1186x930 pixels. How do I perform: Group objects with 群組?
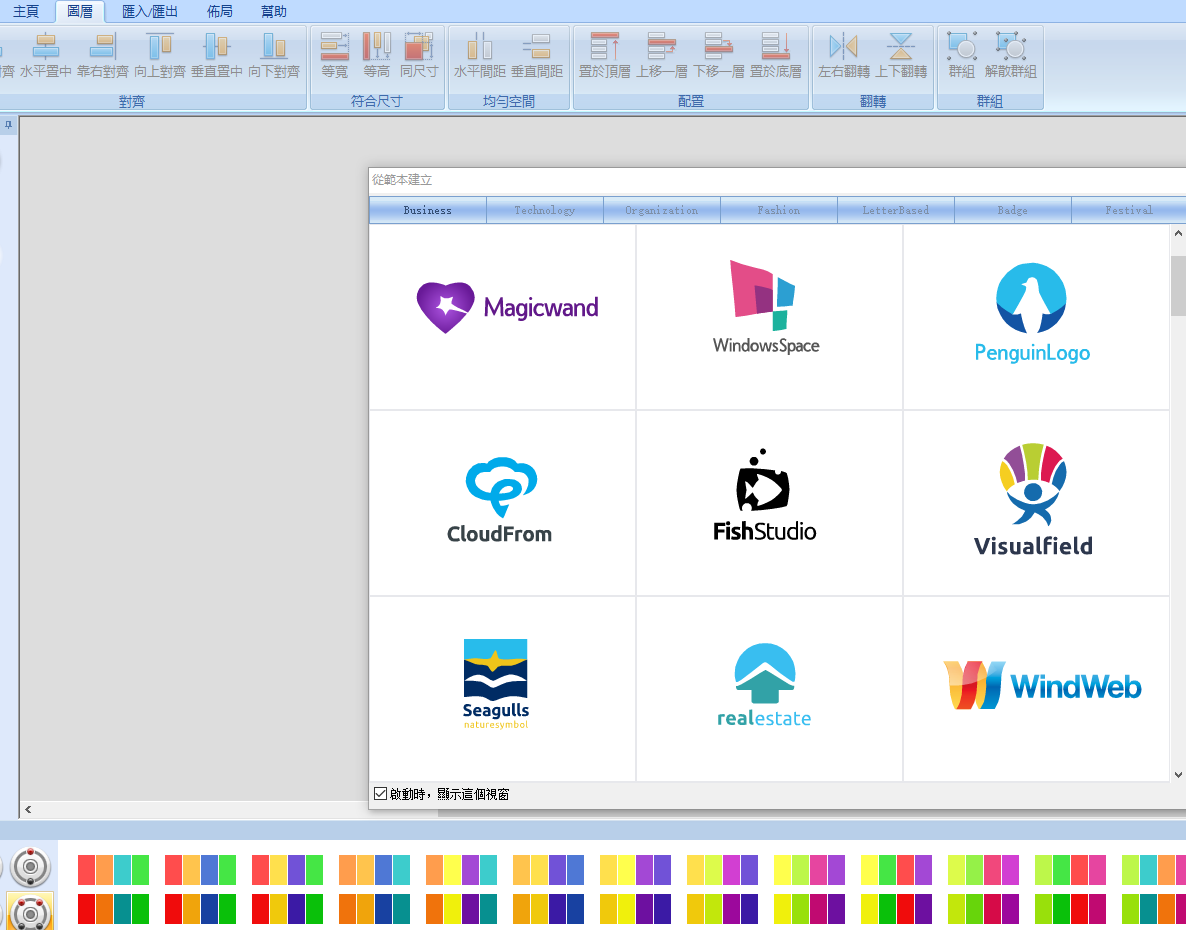tap(961, 55)
